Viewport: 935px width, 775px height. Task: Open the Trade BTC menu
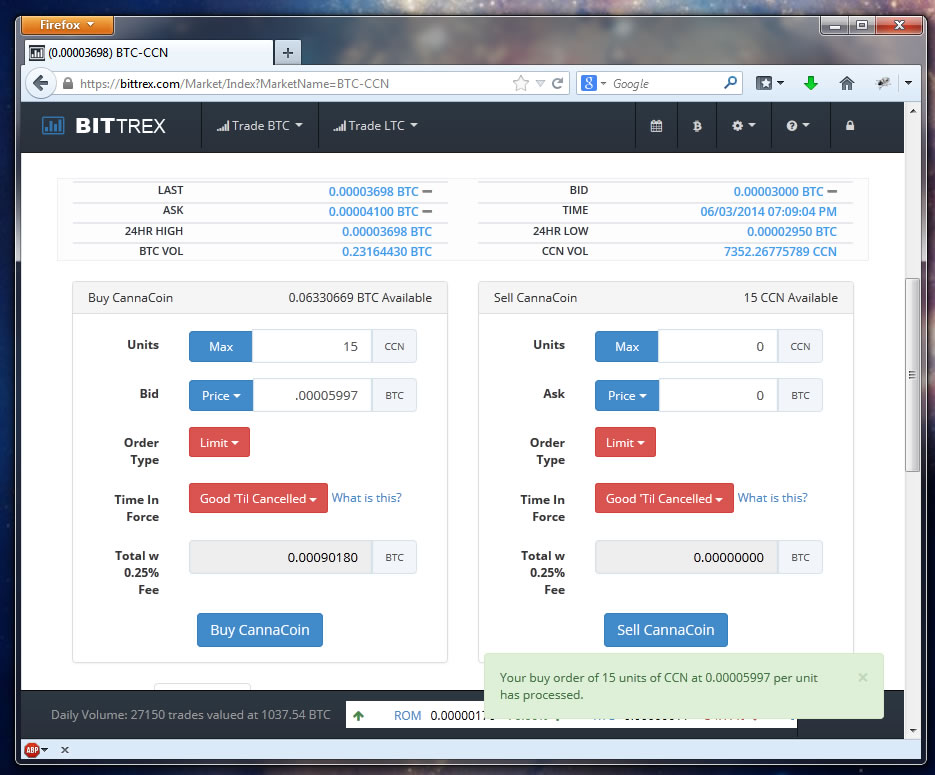pos(259,126)
